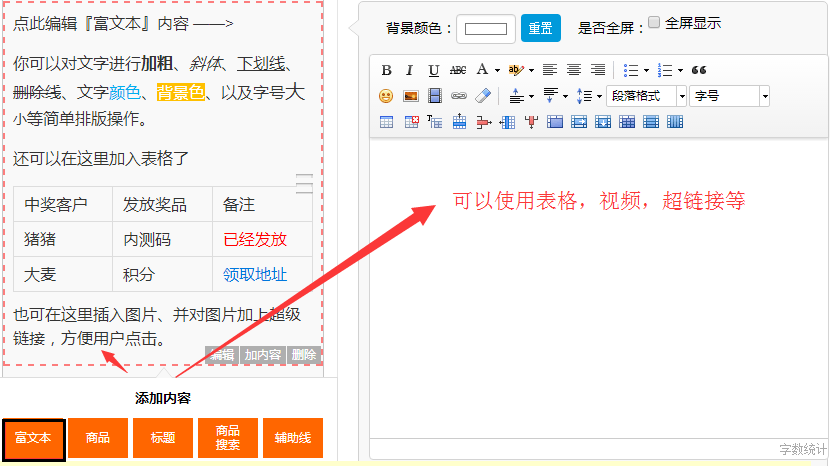Insert a table using the table icon

click(386, 122)
